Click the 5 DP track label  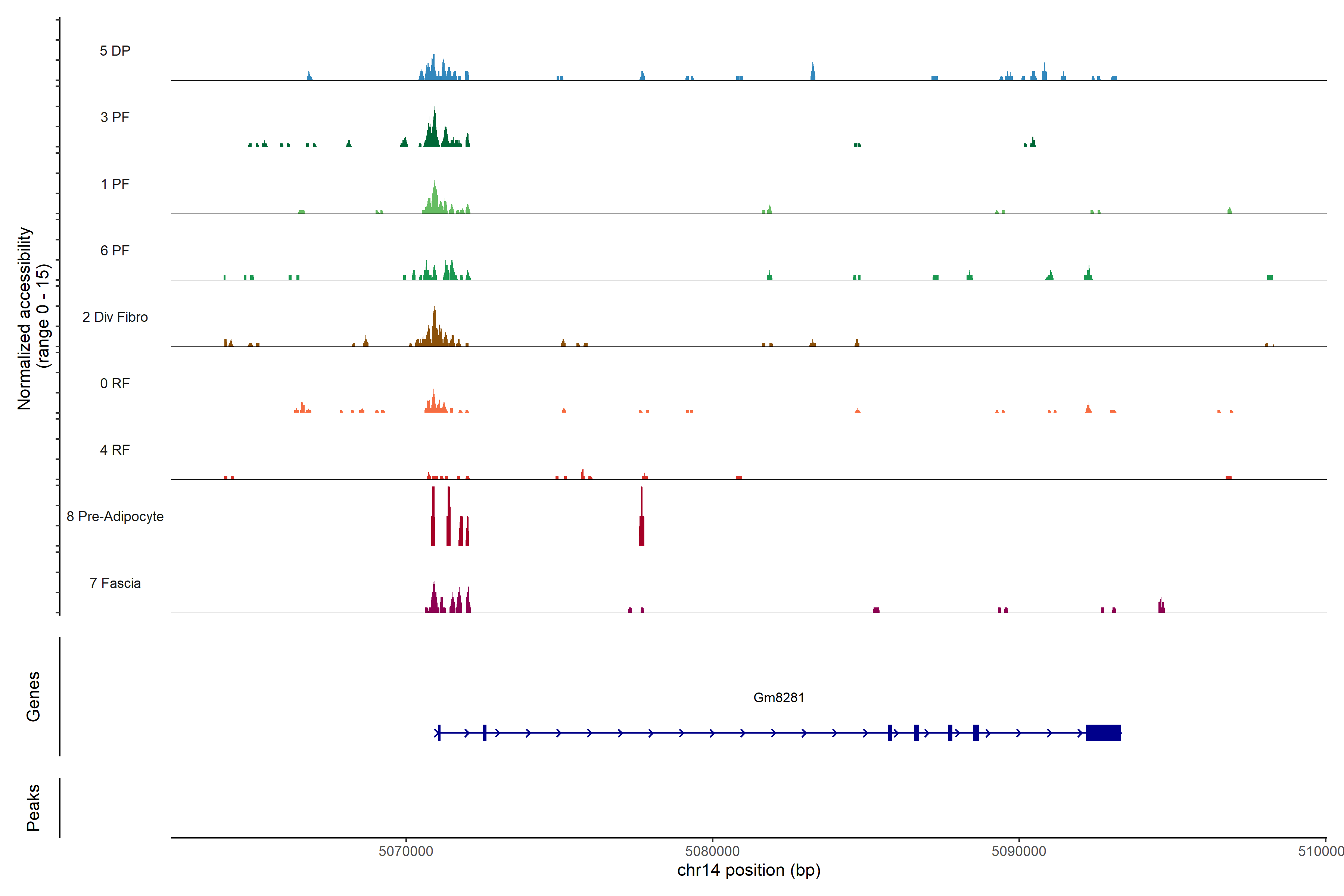(x=115, y=51)
